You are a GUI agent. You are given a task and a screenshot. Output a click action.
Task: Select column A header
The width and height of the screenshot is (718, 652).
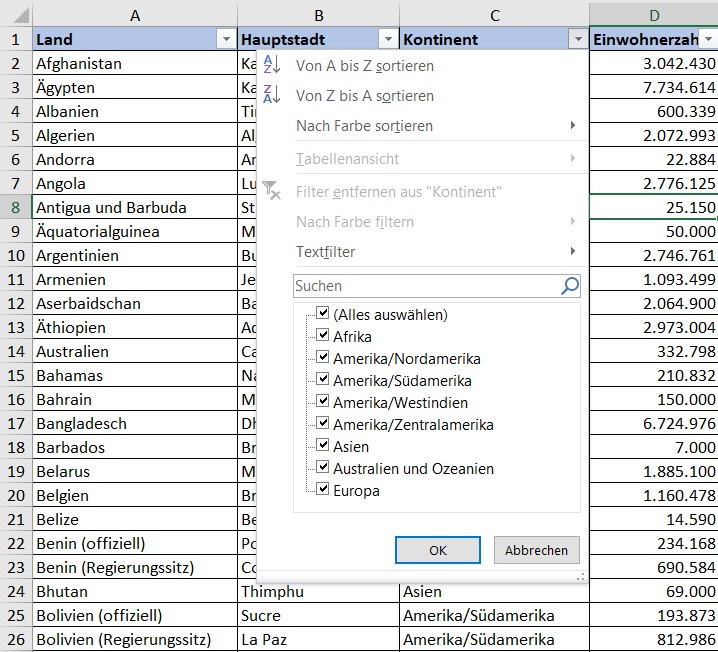(135, 15)
